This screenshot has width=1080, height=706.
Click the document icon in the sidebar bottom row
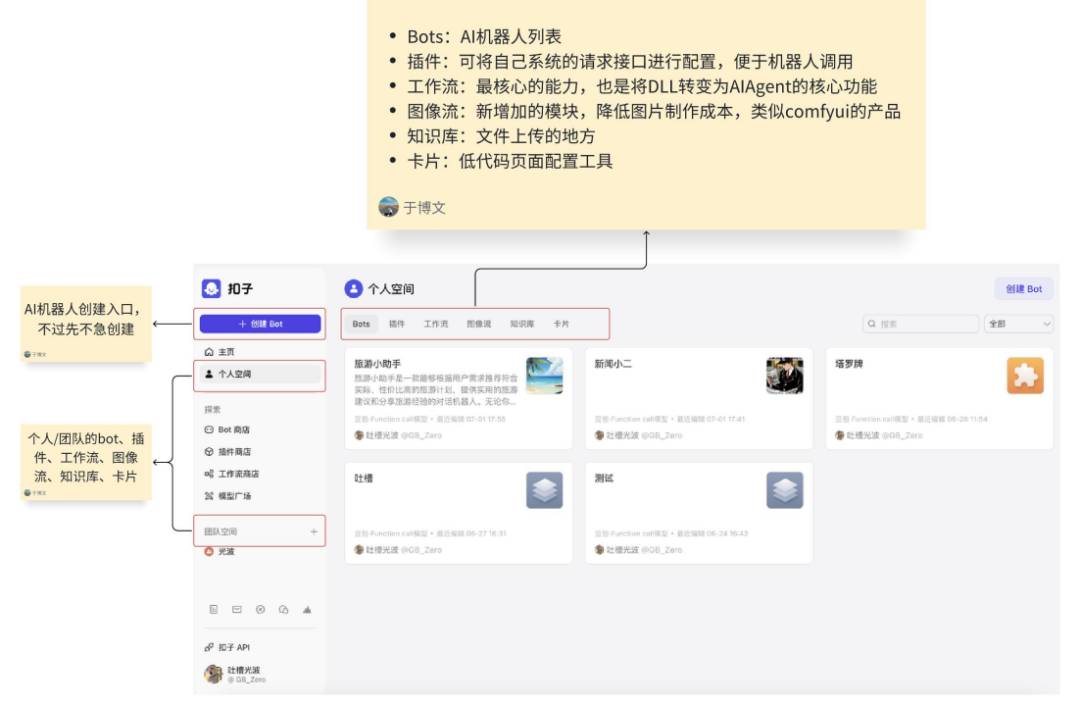[x=214, y=610]
